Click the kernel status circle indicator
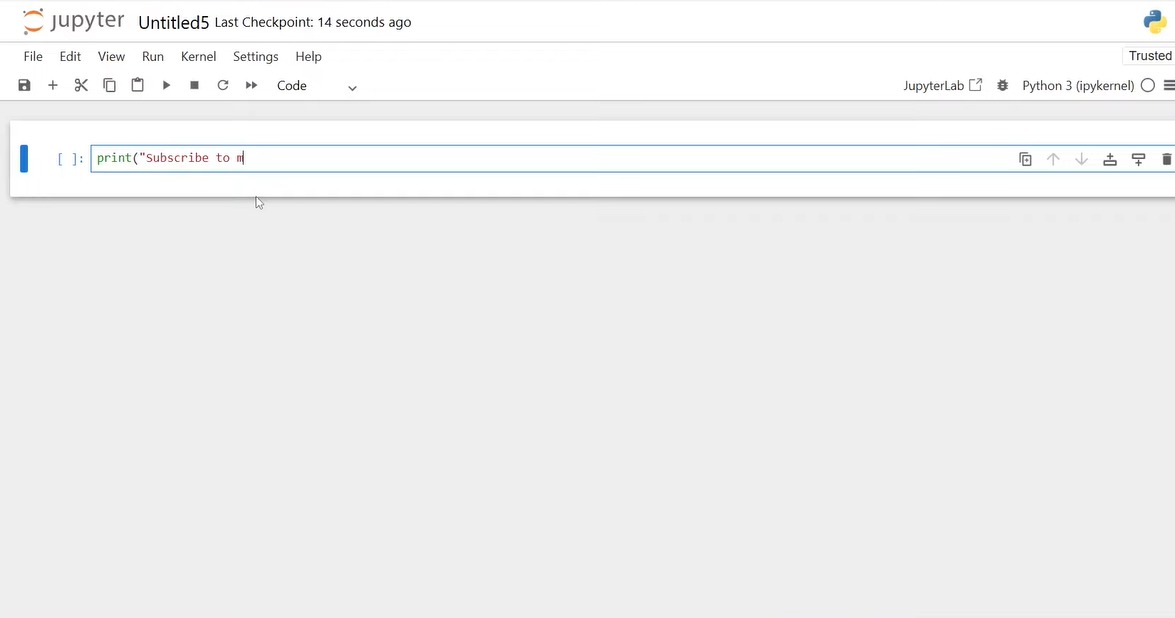Viewport: 1175px width, 618px height. coord(1147,85)
